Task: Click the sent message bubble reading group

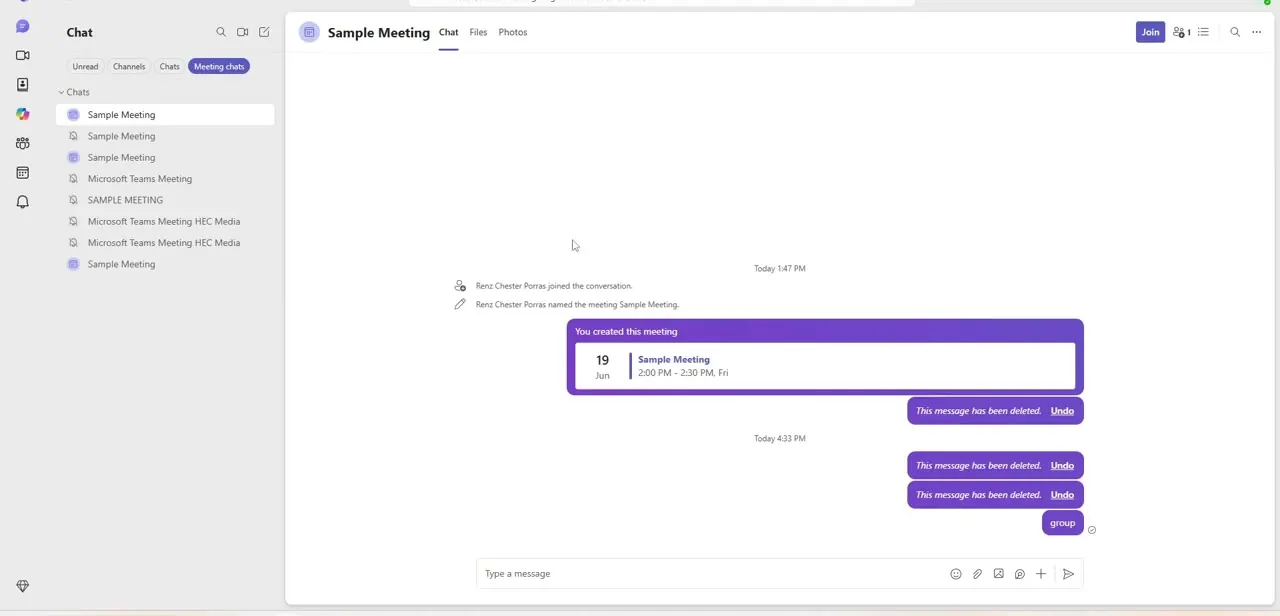Action: point(1062,523)
